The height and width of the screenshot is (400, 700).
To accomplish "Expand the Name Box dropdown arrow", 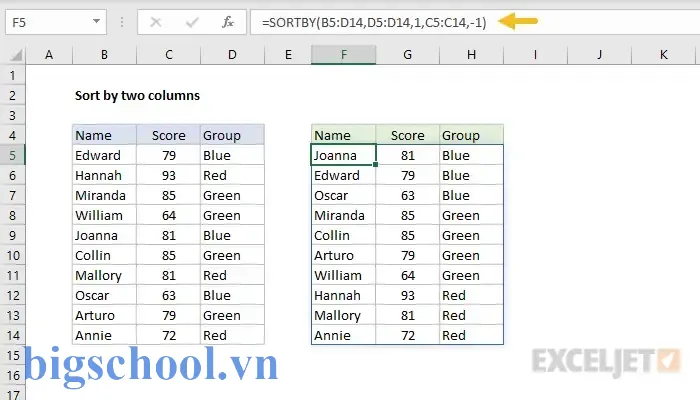I will pyautogui.click(x=96, y=21).
